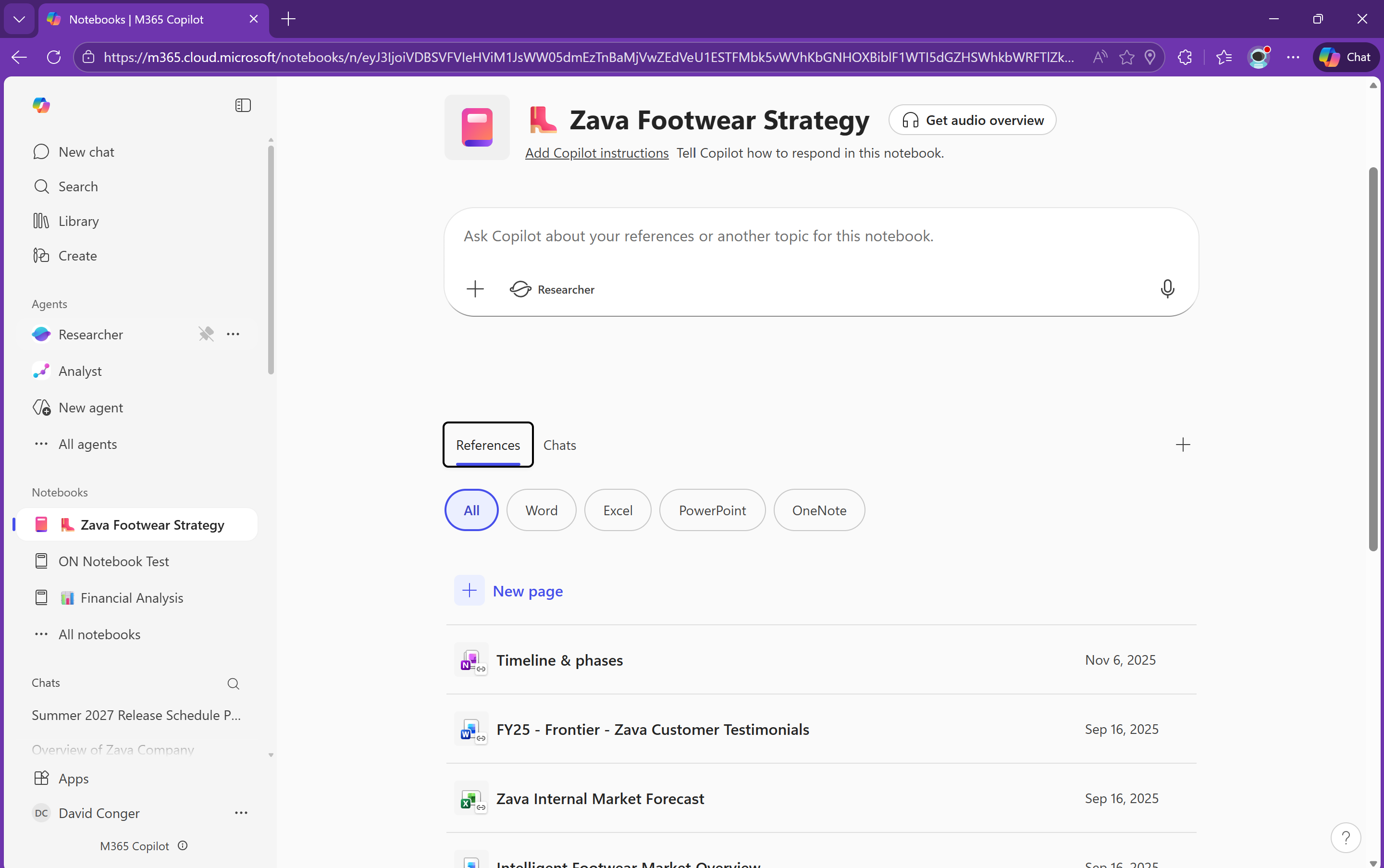1384x868 pixels.
Task: Click the M365 Copilot info icon
Action: (x=183, y=845)
